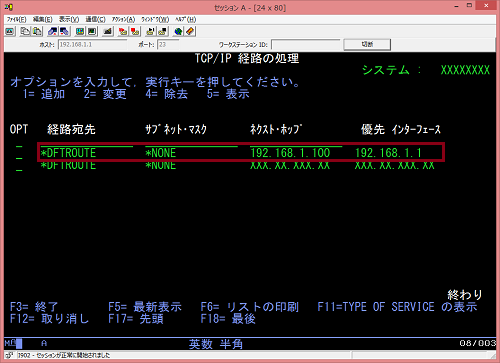Click the print screen toolbar icon
Image resolution: width=500 pixels, height=363 pixels.
[x=10, y=31]
